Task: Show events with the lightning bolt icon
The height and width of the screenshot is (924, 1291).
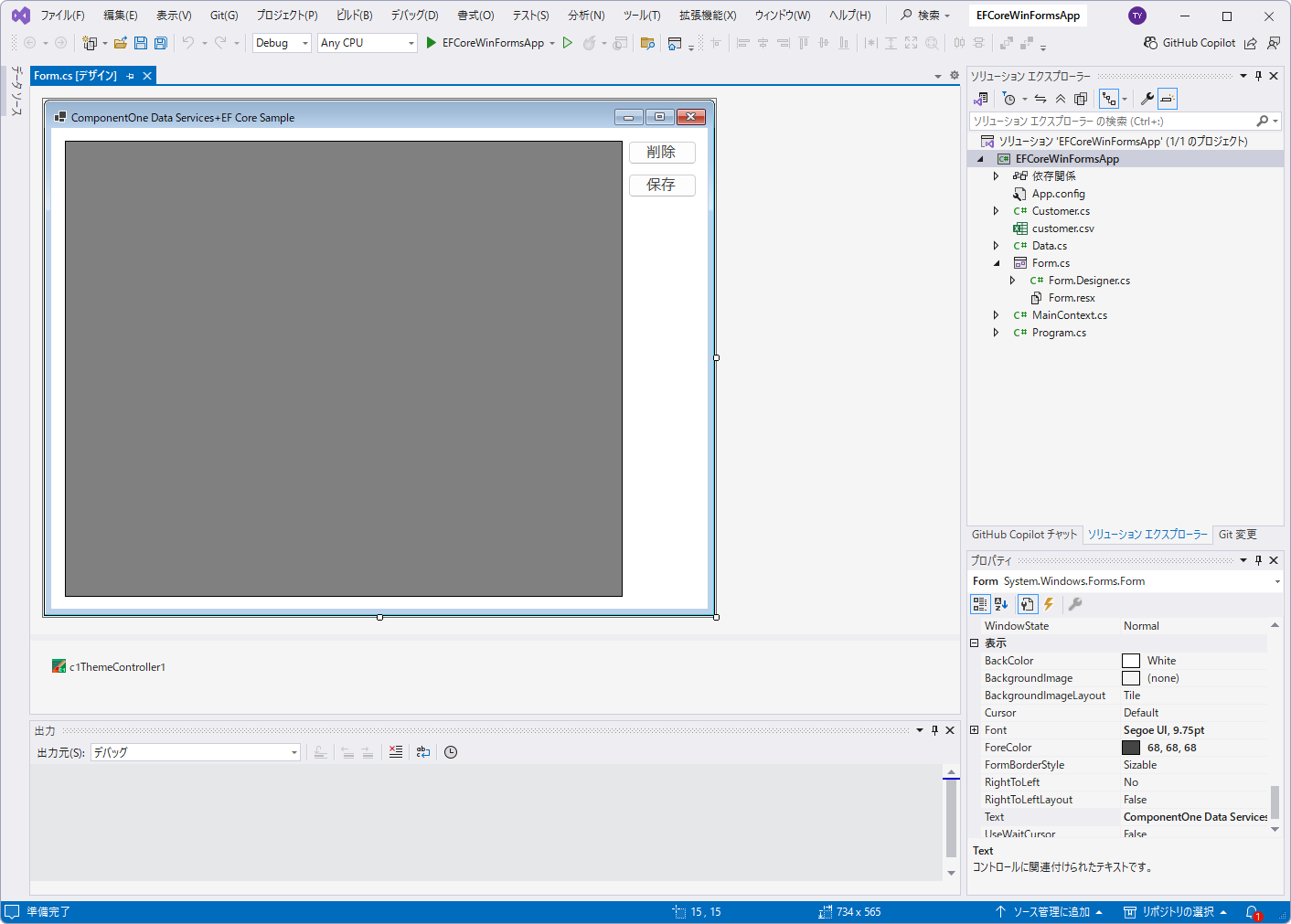Action: pos(1049,604)
